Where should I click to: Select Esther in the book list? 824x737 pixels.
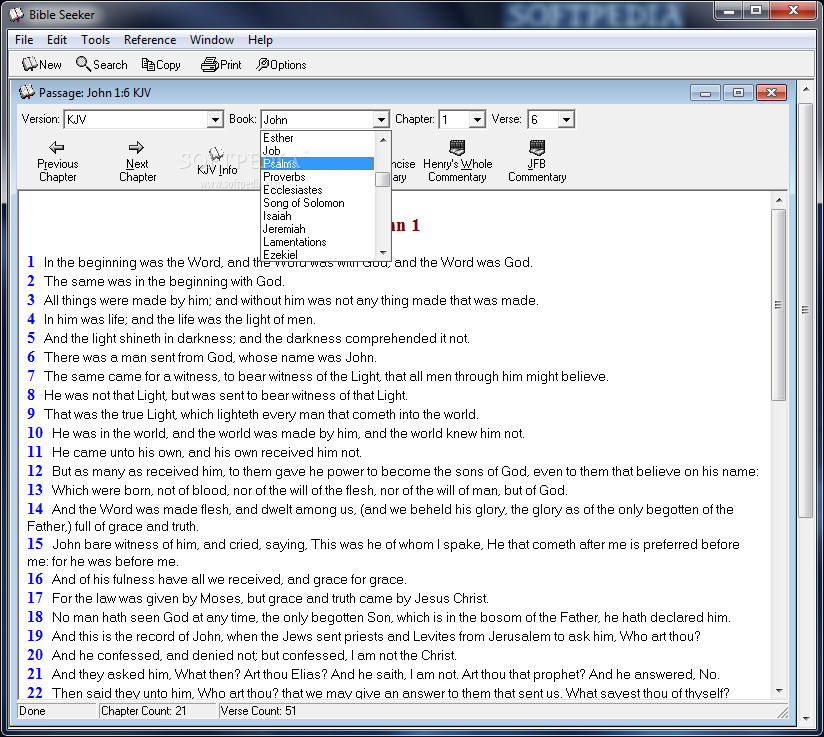pyautogui.click(x=318, y=138)
